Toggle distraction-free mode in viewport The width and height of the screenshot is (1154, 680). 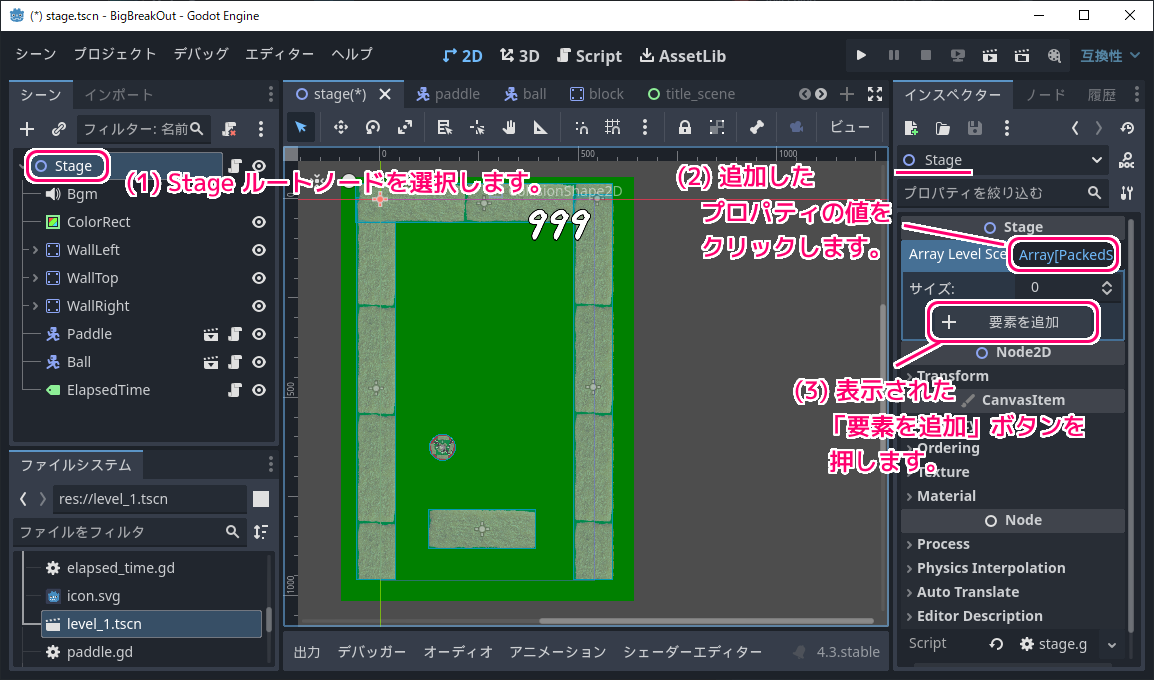875,93
